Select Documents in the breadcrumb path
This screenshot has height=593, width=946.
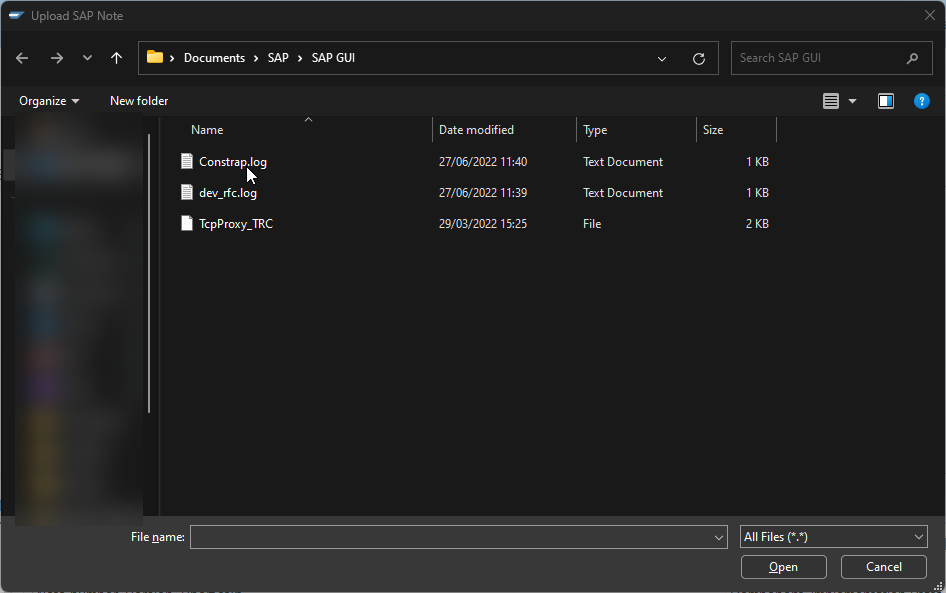click(x=214, y=58)
